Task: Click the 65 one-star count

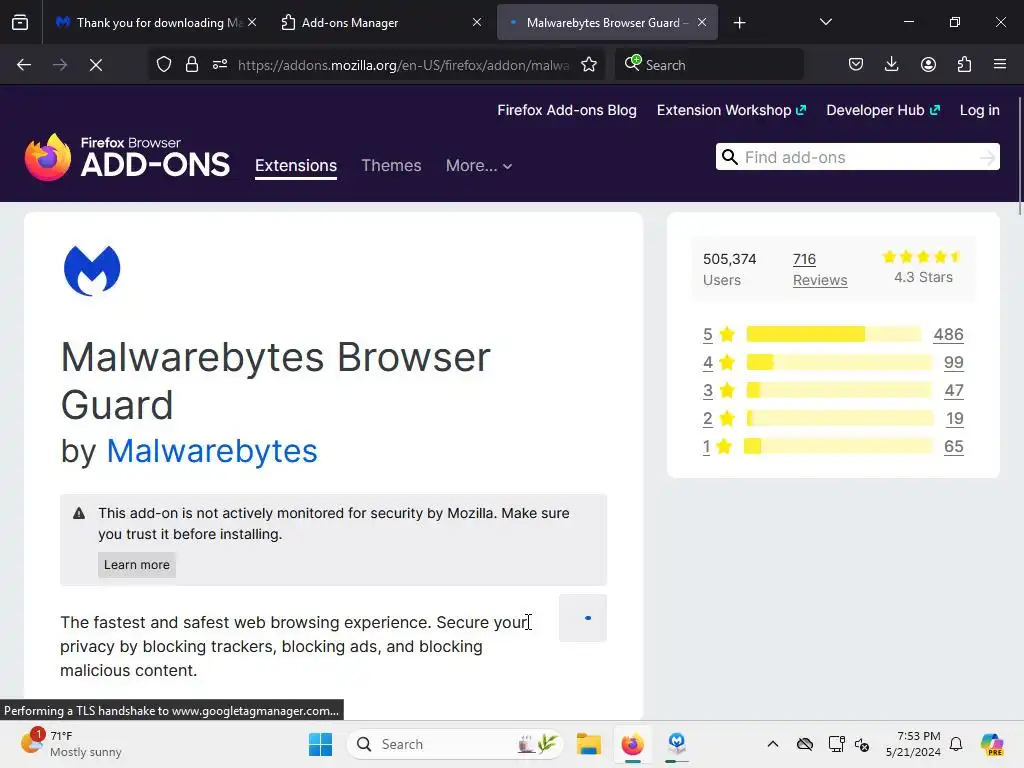Action: coord(953,447)
